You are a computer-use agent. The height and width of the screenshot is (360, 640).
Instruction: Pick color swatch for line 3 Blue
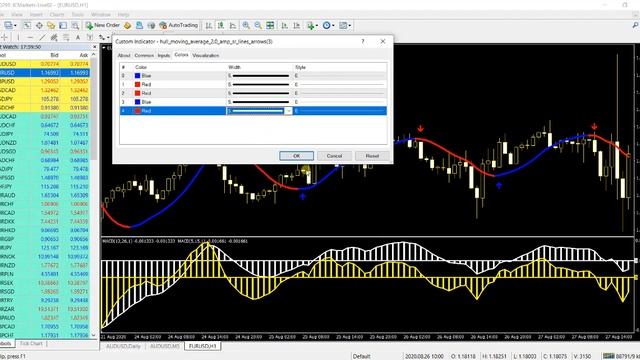pos(138,102)
